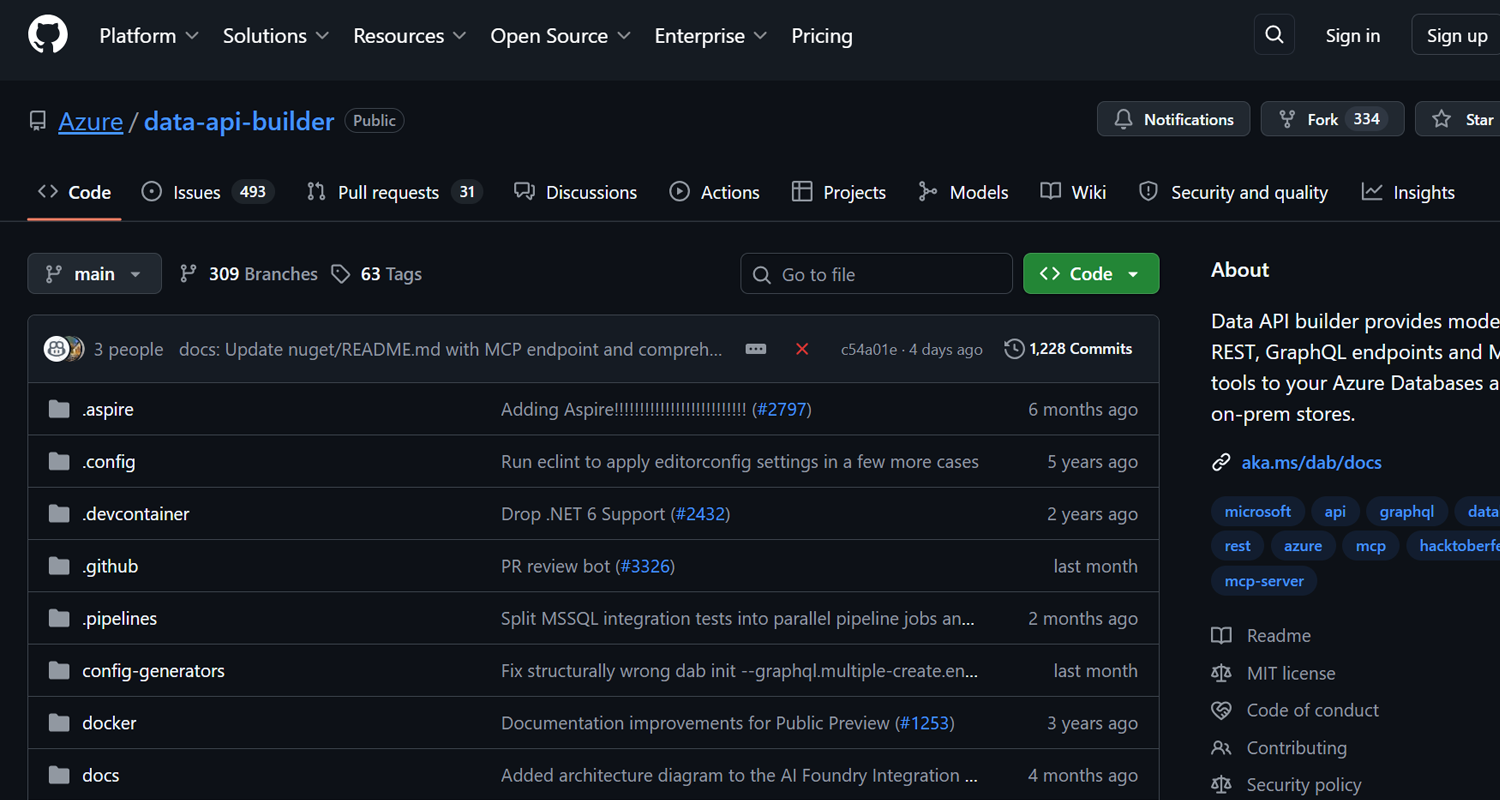Open the Actions tab
The height and width of the screenshot is (800, 1500).
714,192
